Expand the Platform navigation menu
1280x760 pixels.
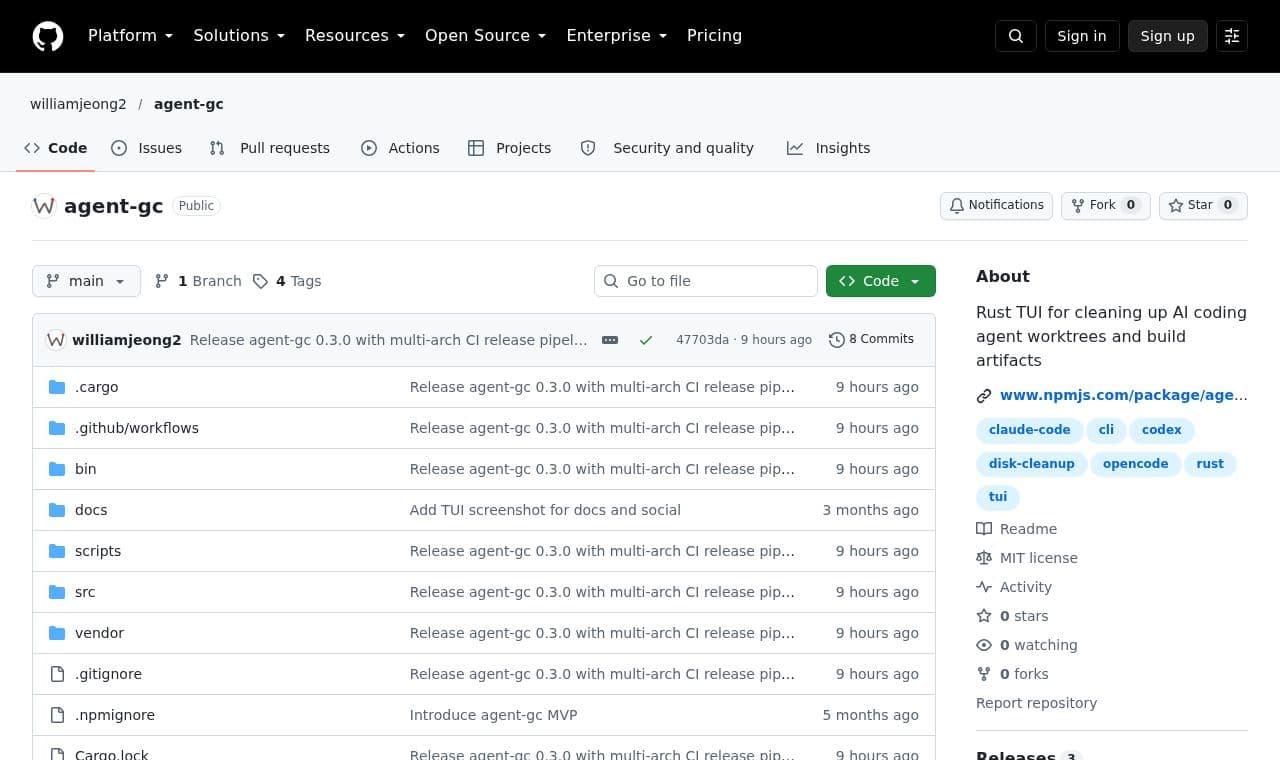(131, 36)
